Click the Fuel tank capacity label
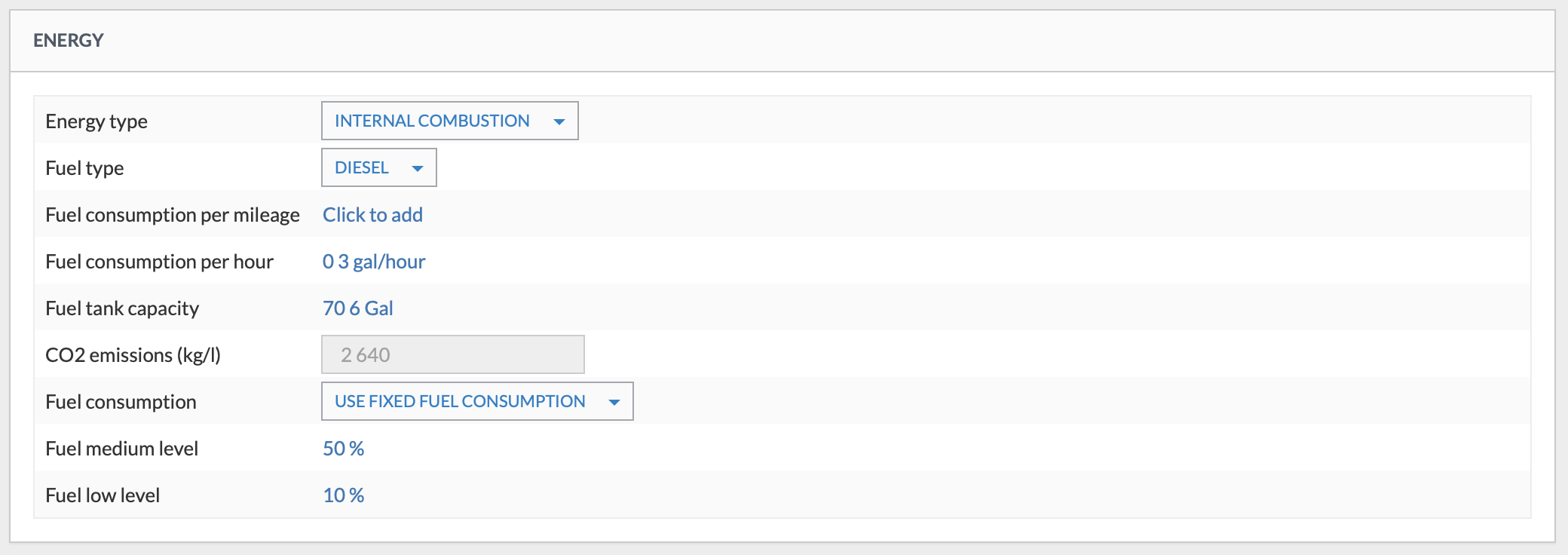 [122, 308]
